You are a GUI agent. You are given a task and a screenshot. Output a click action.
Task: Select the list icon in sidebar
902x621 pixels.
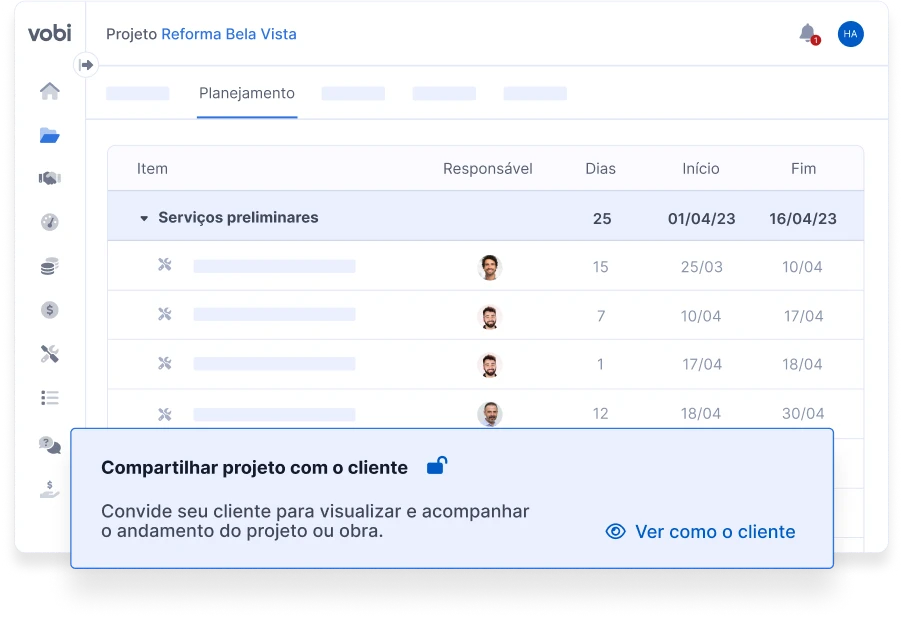[48, 397]
